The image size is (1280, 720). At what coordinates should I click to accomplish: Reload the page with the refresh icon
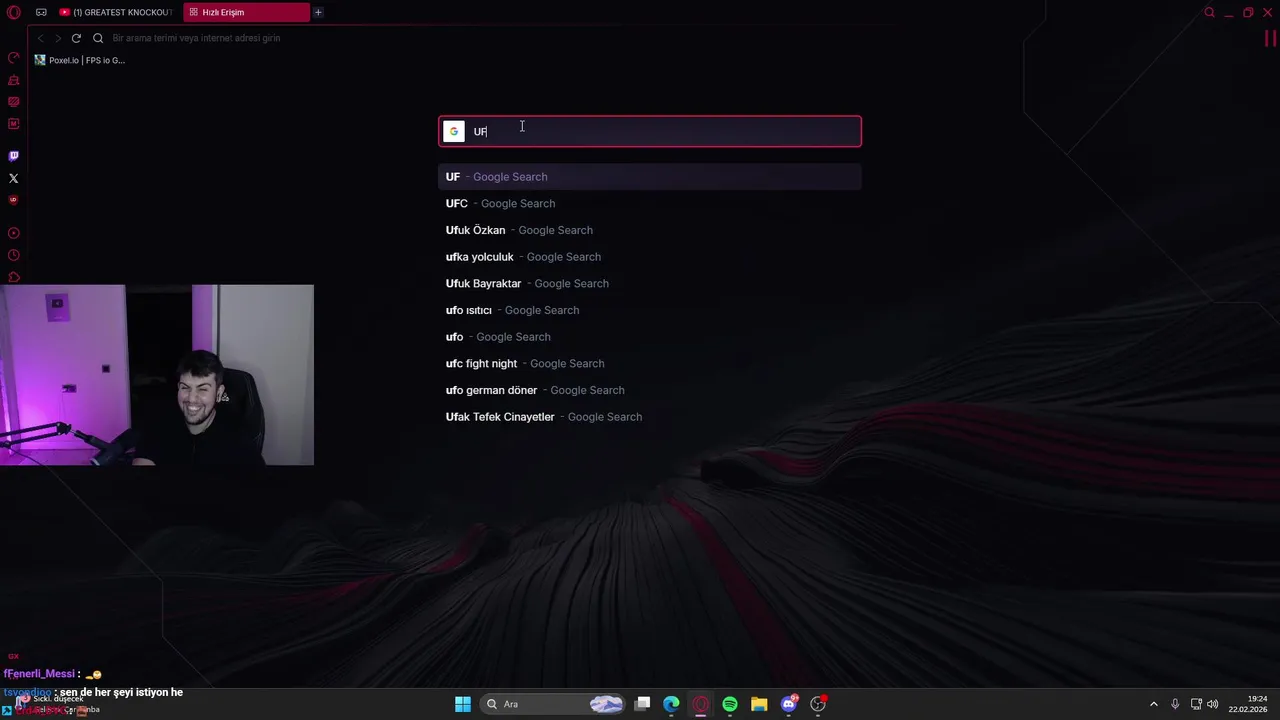pyautogui.click(x=76, y=38)
